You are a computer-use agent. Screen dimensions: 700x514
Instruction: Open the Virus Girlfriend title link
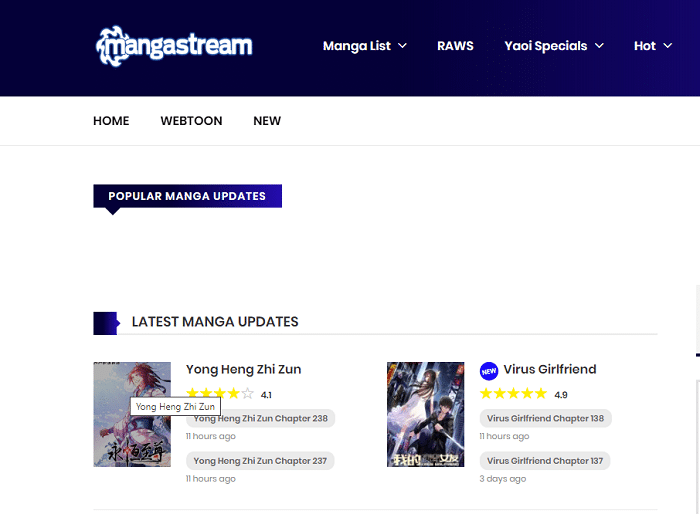(x=550, y=369)
